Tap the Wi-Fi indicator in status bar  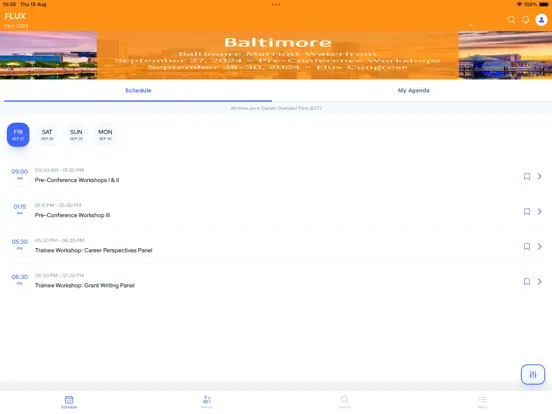tap(519, 5)
